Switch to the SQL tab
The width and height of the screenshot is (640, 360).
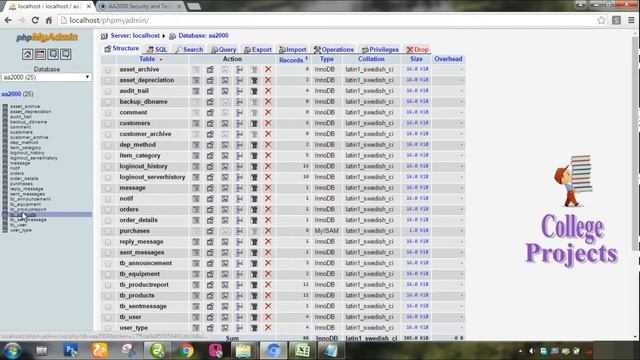[157, 49]
